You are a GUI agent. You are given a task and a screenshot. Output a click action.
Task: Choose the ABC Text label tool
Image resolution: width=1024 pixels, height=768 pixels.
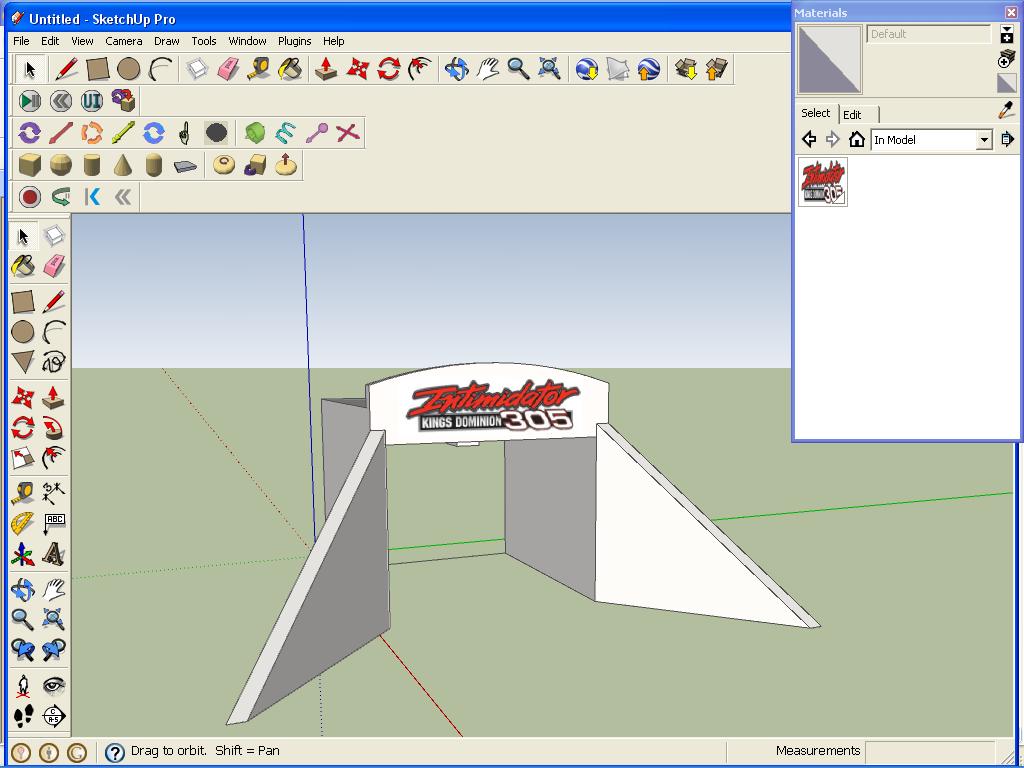[x=54, y=523]
